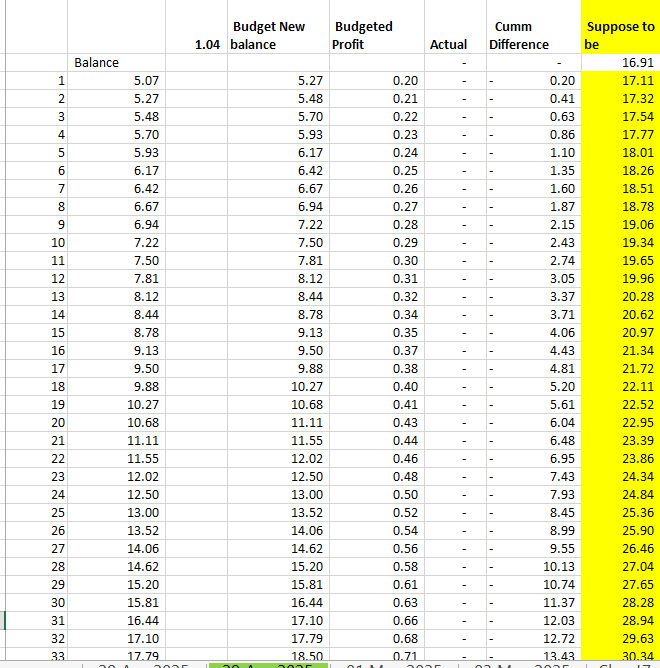This screenshot has width=660, height=668.
Task: Click the 1.04 multiplier cell in header row
Action: point(196,27)
